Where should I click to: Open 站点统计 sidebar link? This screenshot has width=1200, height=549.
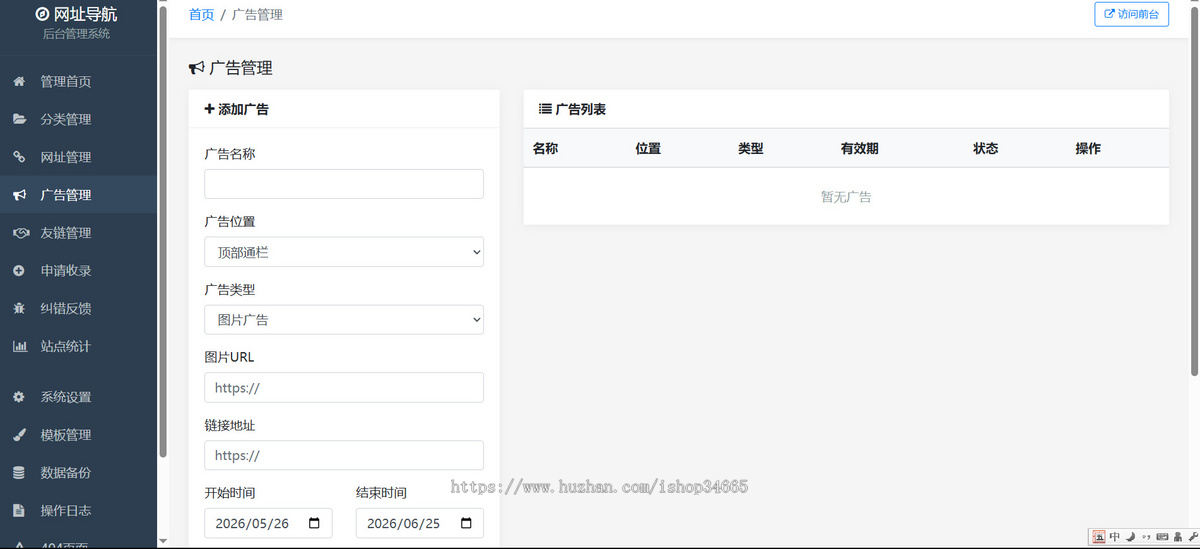coord(78,346)
